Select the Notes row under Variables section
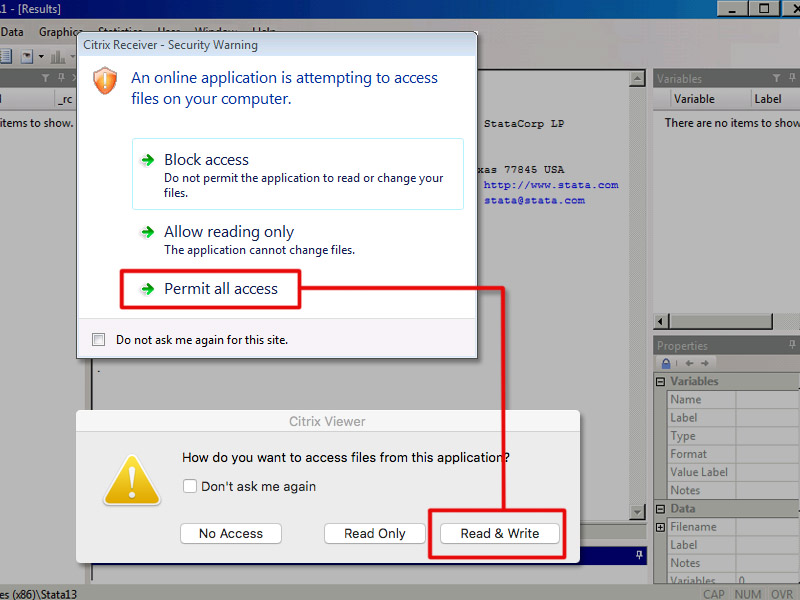This screenshot has width=800, height=600. (733, 491)
